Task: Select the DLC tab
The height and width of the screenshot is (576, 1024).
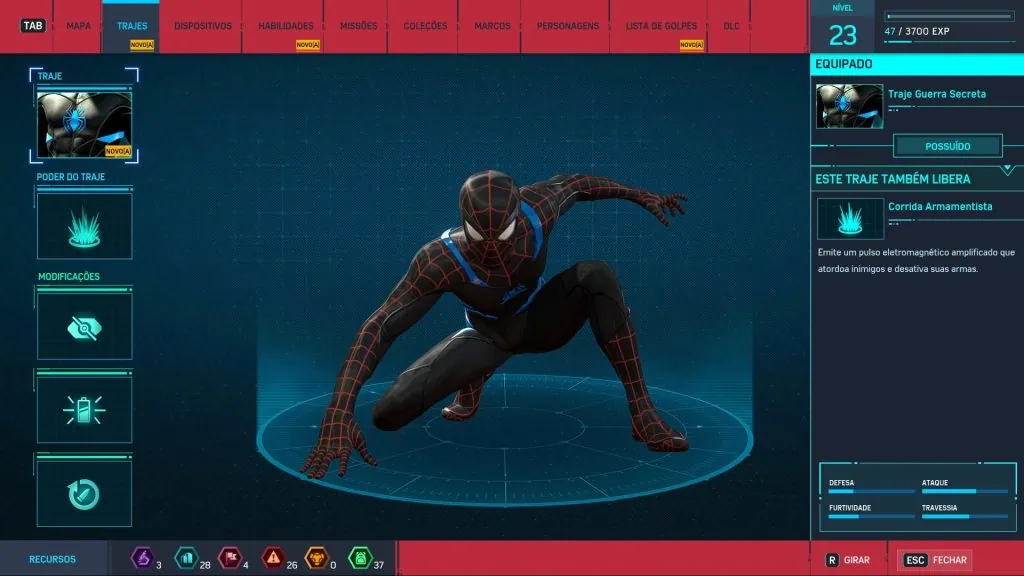Action: tap(731, 26)
